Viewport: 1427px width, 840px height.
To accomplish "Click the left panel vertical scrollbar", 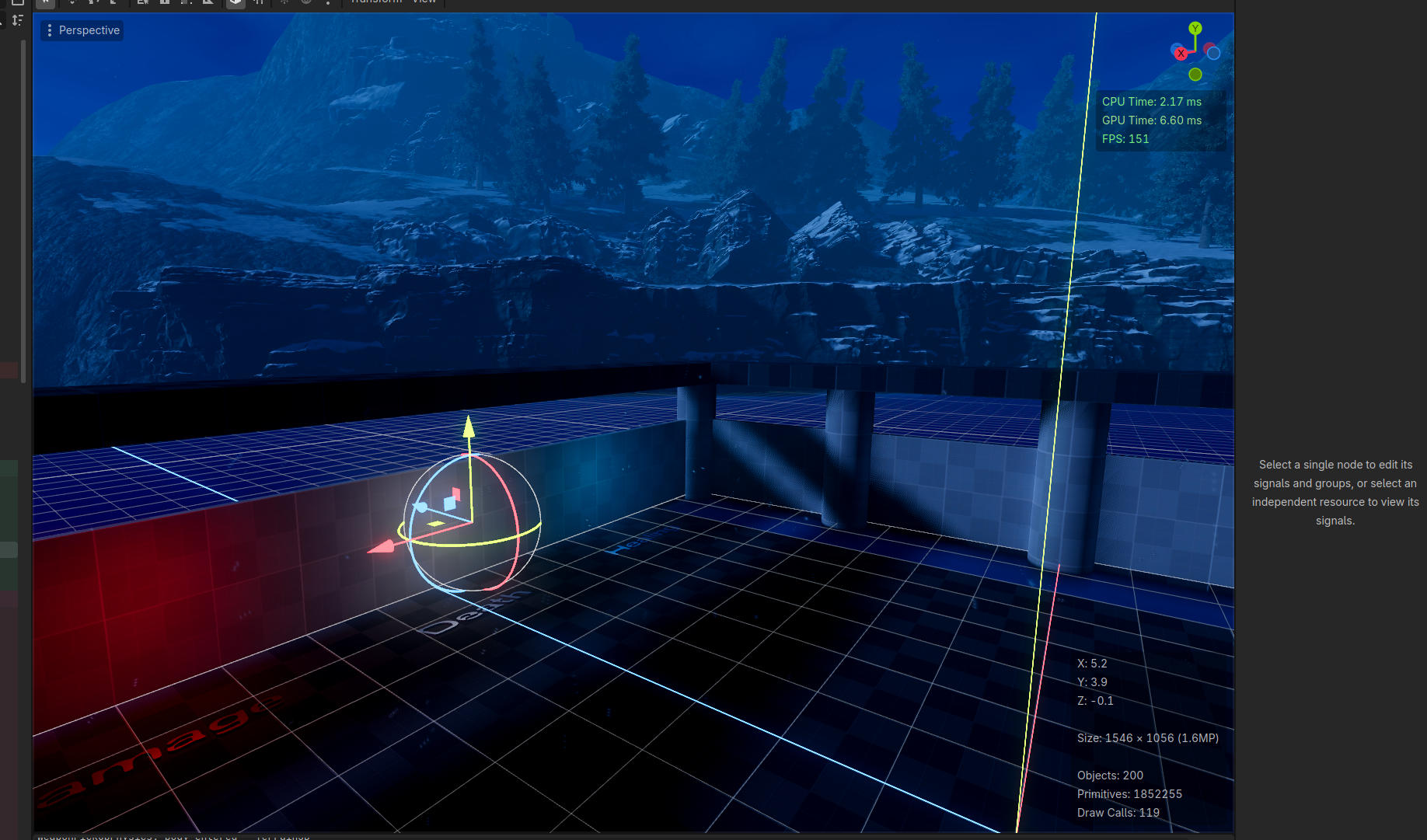I will (23, 211).
